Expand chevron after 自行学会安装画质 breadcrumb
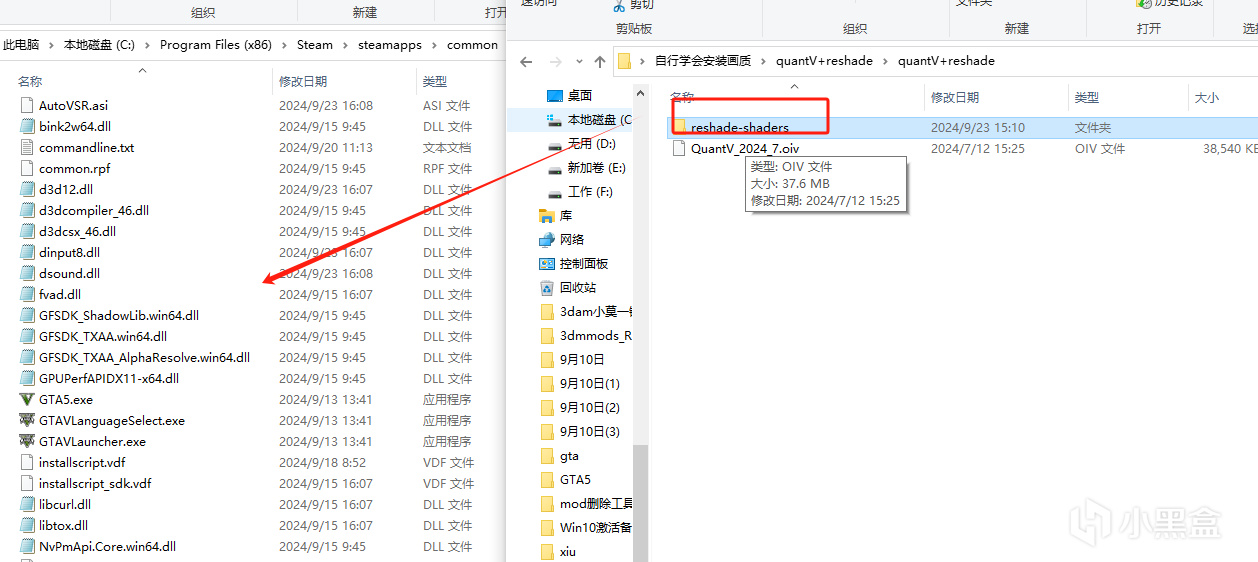1258x562 pixels. click(x=763, y=61)
